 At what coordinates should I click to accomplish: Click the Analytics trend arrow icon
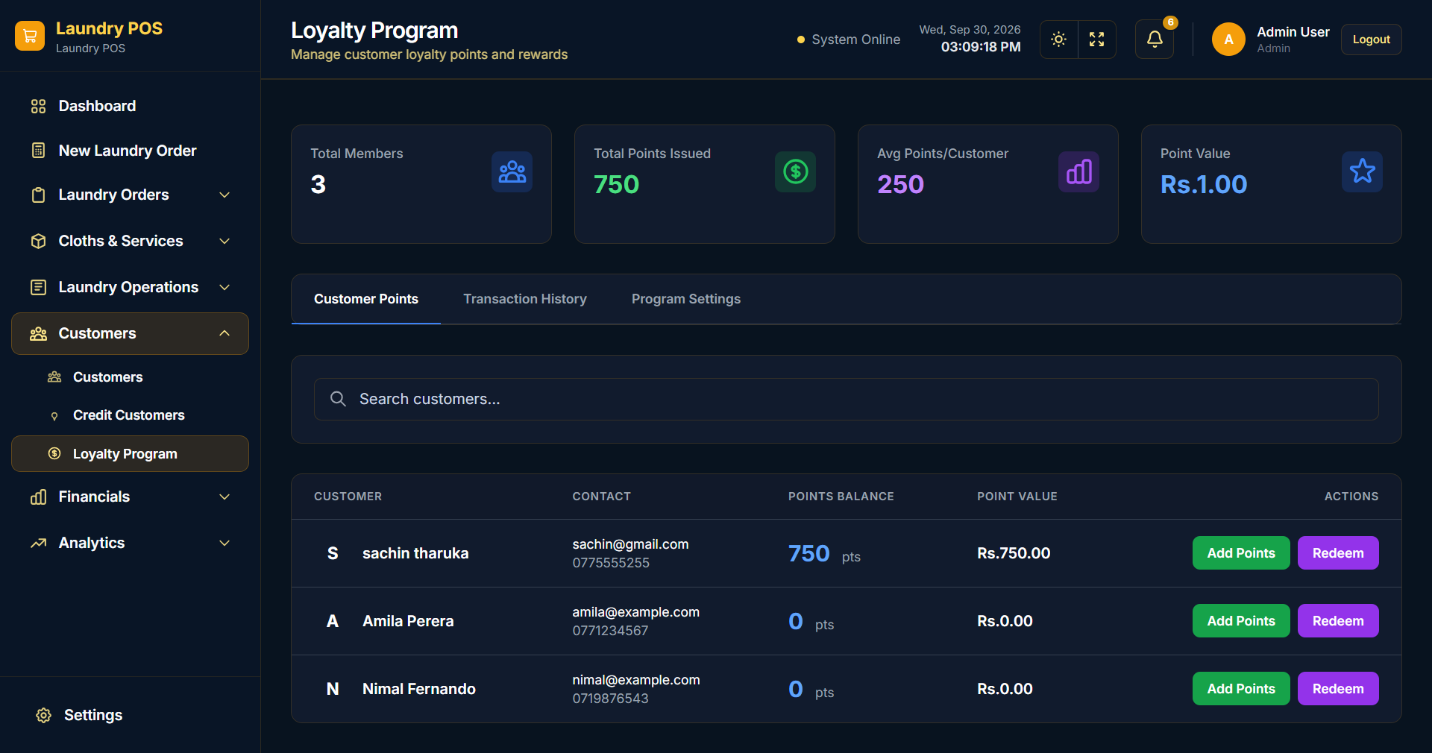pos(39,543)
